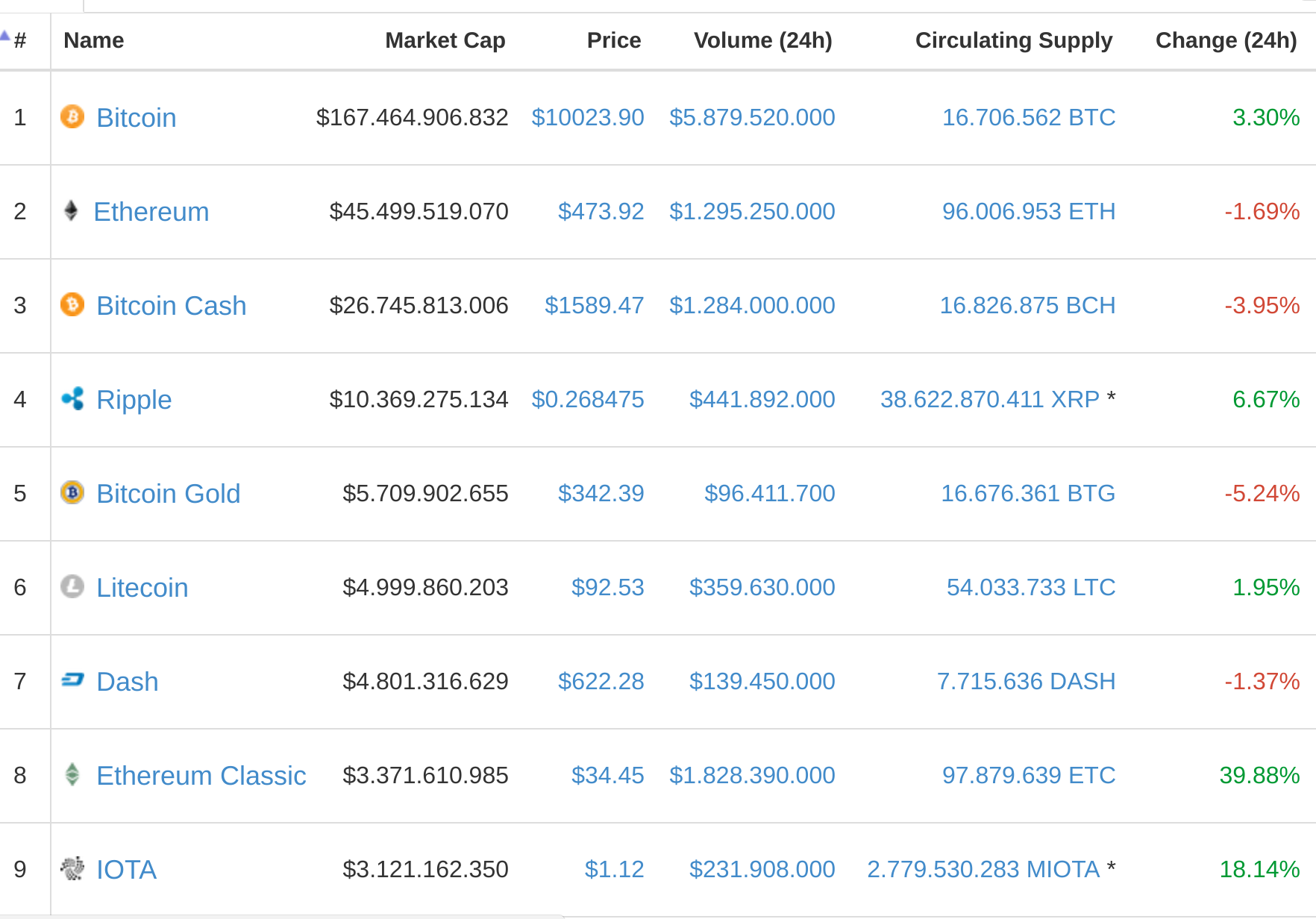Click supply 96.006.953 ETH

pos(1029,211)
